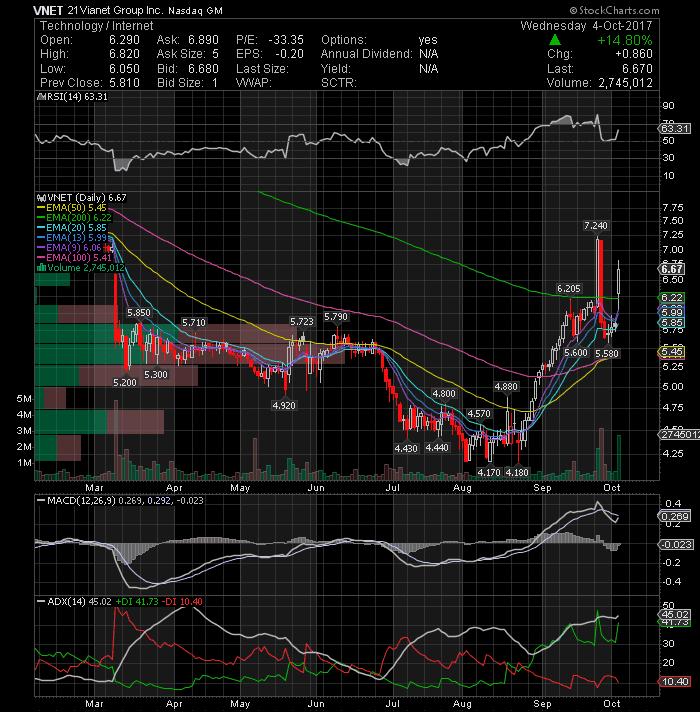
Task: Click the 4.430 low price annotation
Action: (406, 448)
